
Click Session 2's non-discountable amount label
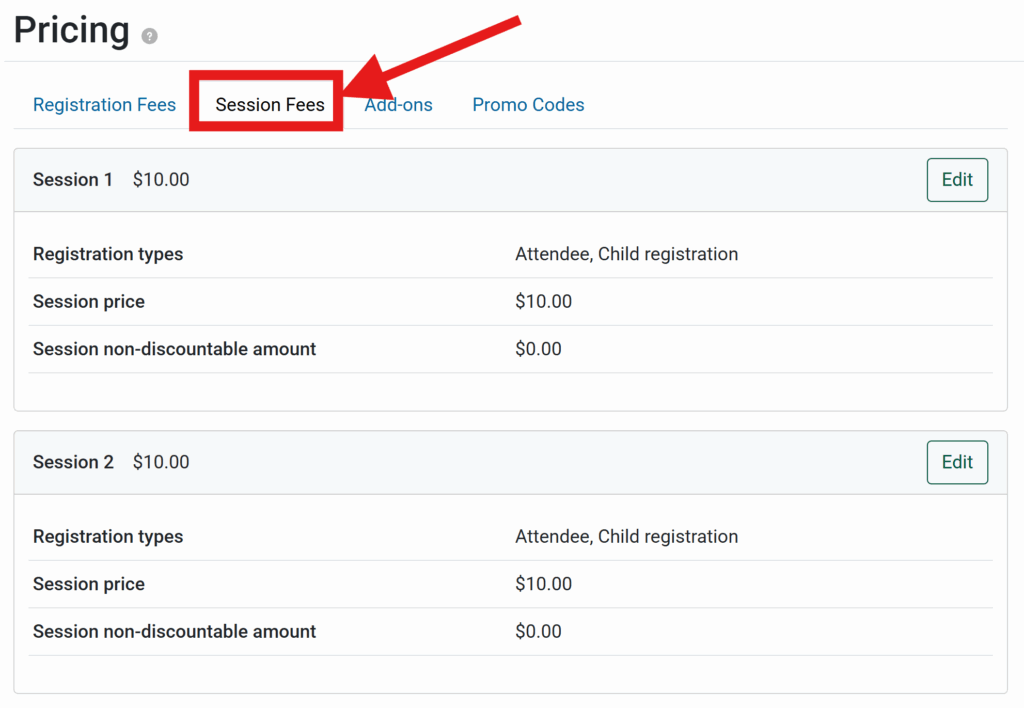(x=174, y=632)
